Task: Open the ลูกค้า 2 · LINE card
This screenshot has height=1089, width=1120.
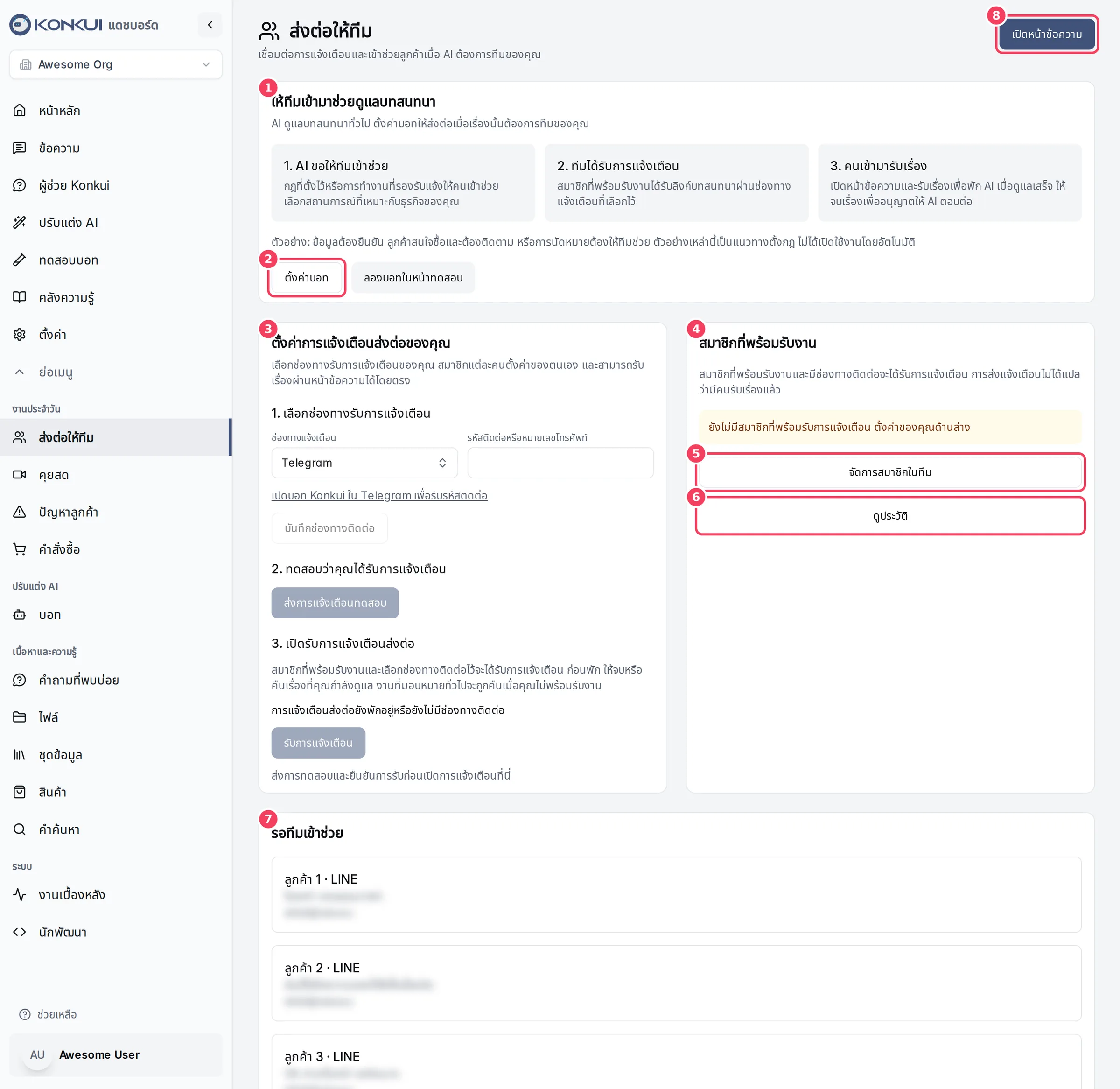Action: pyautogui.click(x=676, y=983)
